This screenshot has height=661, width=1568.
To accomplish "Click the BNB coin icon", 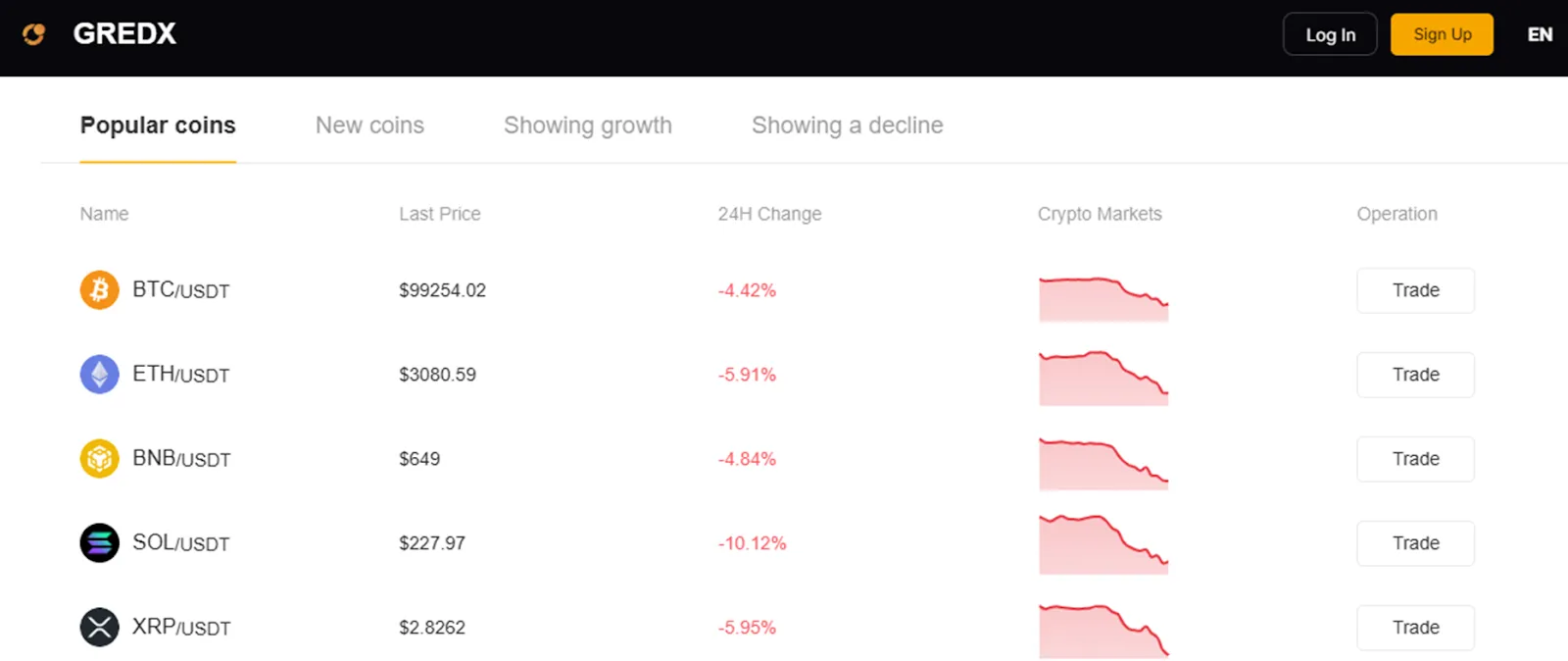I will point(99,459).
